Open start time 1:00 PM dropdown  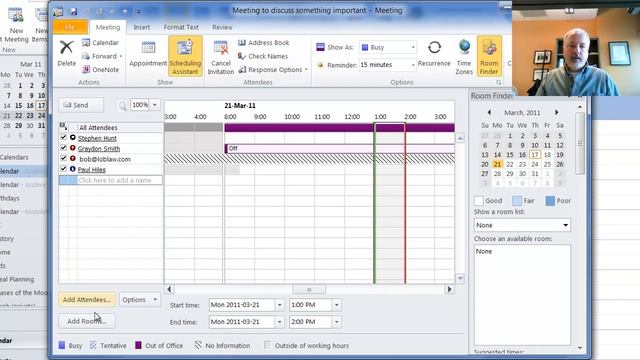[336, 305]
